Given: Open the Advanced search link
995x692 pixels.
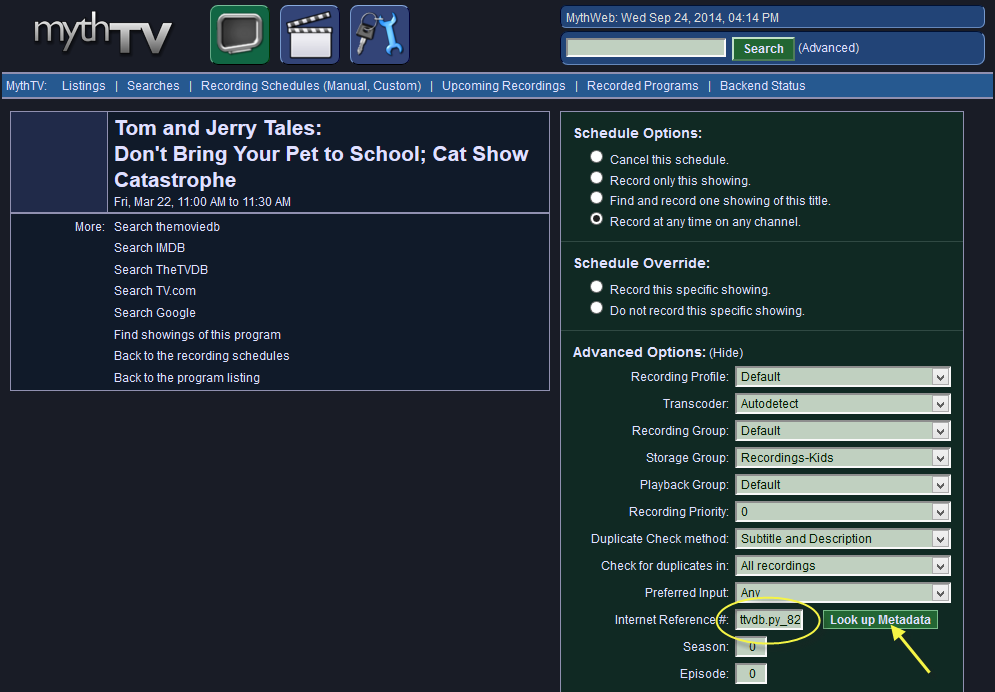Looking at the screenshot, I should point(828,48).
